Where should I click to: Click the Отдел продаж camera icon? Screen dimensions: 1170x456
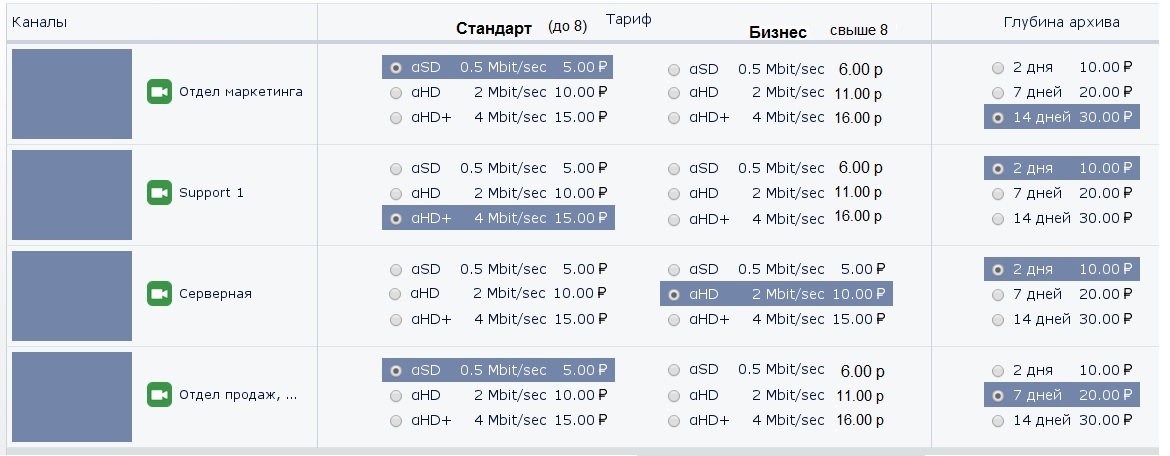159,395
